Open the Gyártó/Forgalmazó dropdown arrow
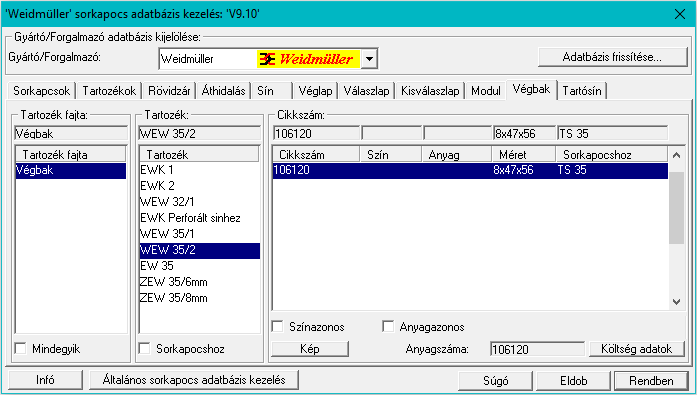 click(369, 59)
